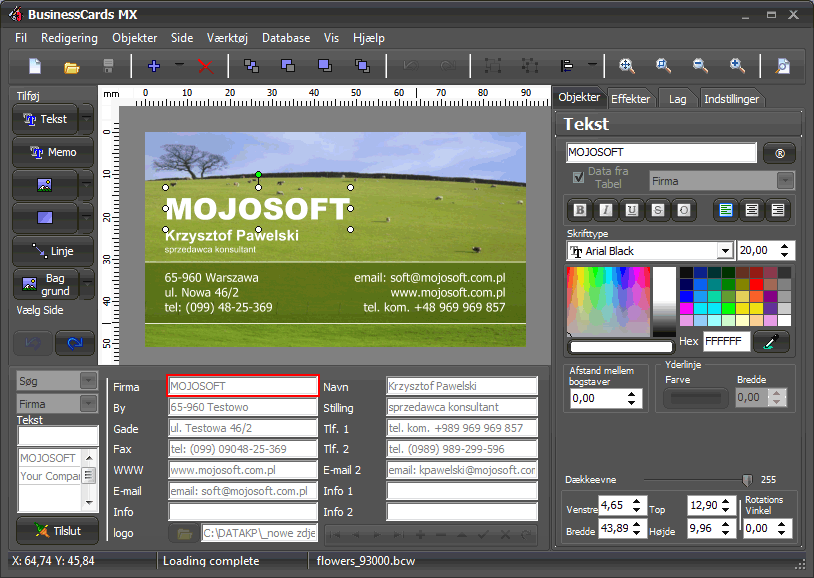Click zoom to fit magnifier icon
Screen dimensions: 814x578
pos(627,66)
